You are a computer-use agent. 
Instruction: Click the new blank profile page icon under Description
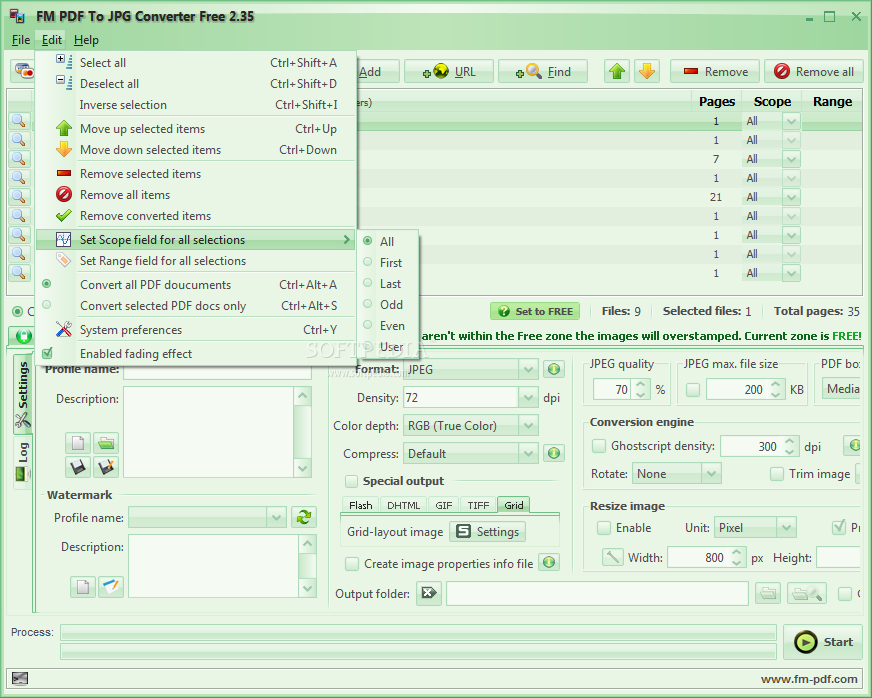click(x=78, y=443)
